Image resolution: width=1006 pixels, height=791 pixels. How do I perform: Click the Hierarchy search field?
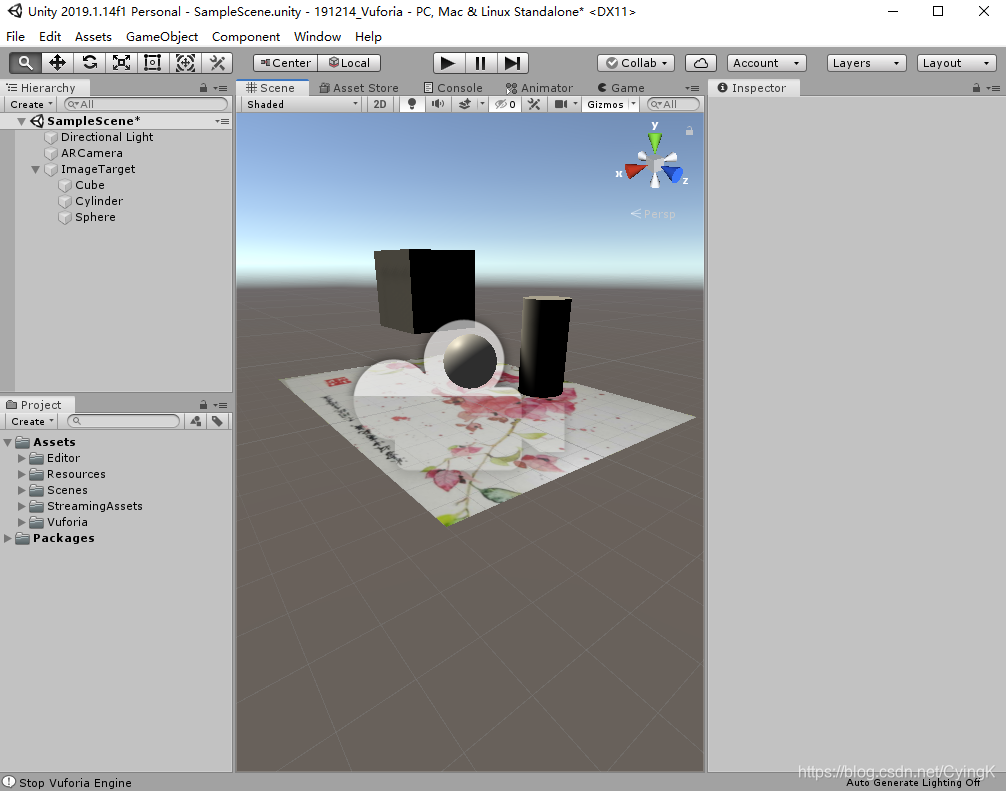[146, 104]
